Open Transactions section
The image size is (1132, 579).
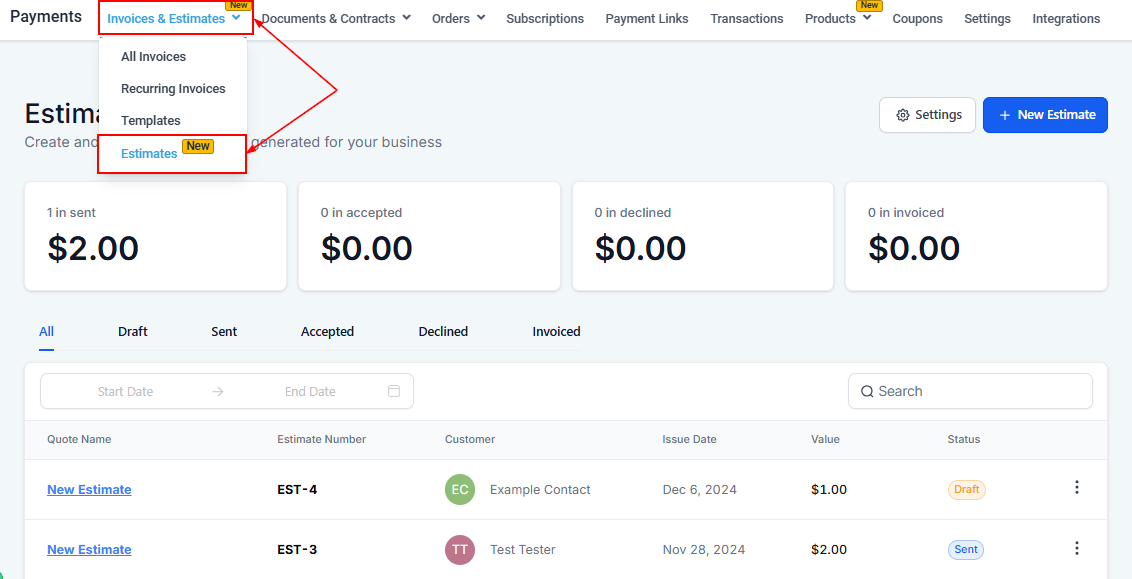(x=746, y=19)
